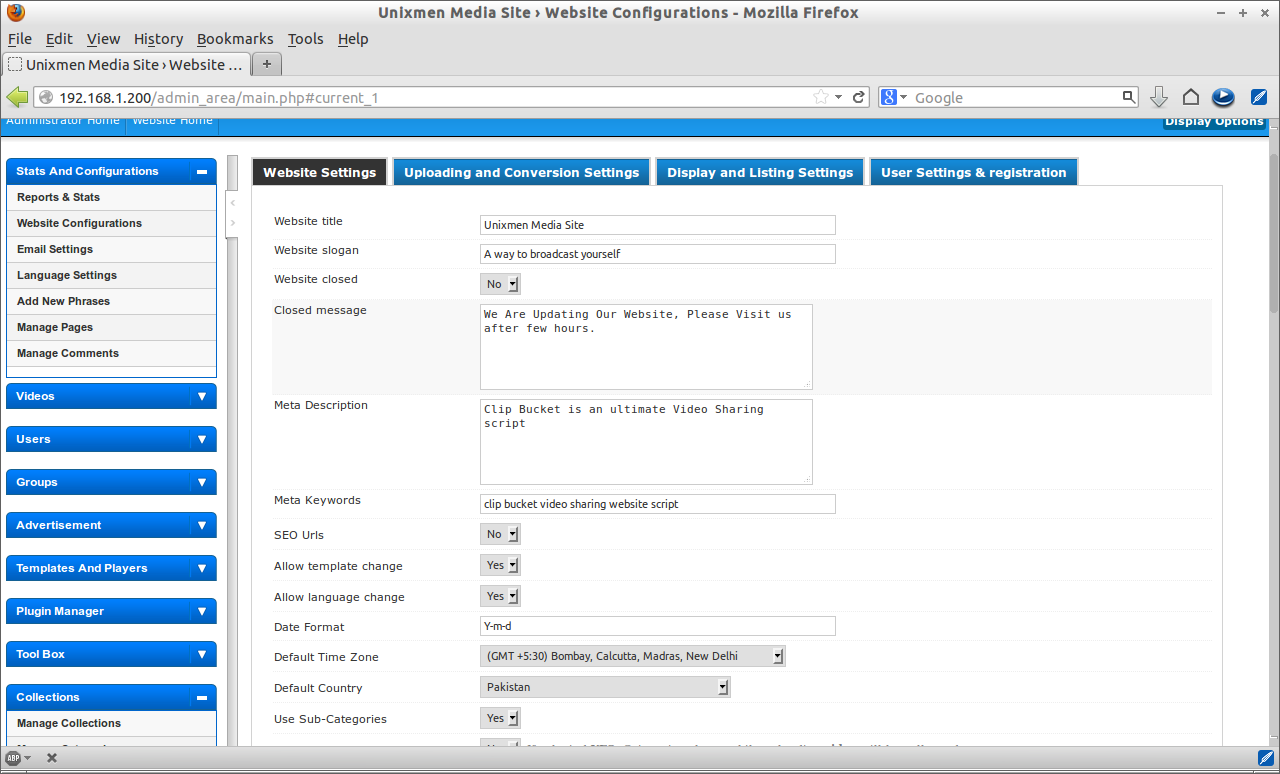Expand the Advertisement sidebar section
Viewport: 1280px width, 774px height.
coord(202,525)
